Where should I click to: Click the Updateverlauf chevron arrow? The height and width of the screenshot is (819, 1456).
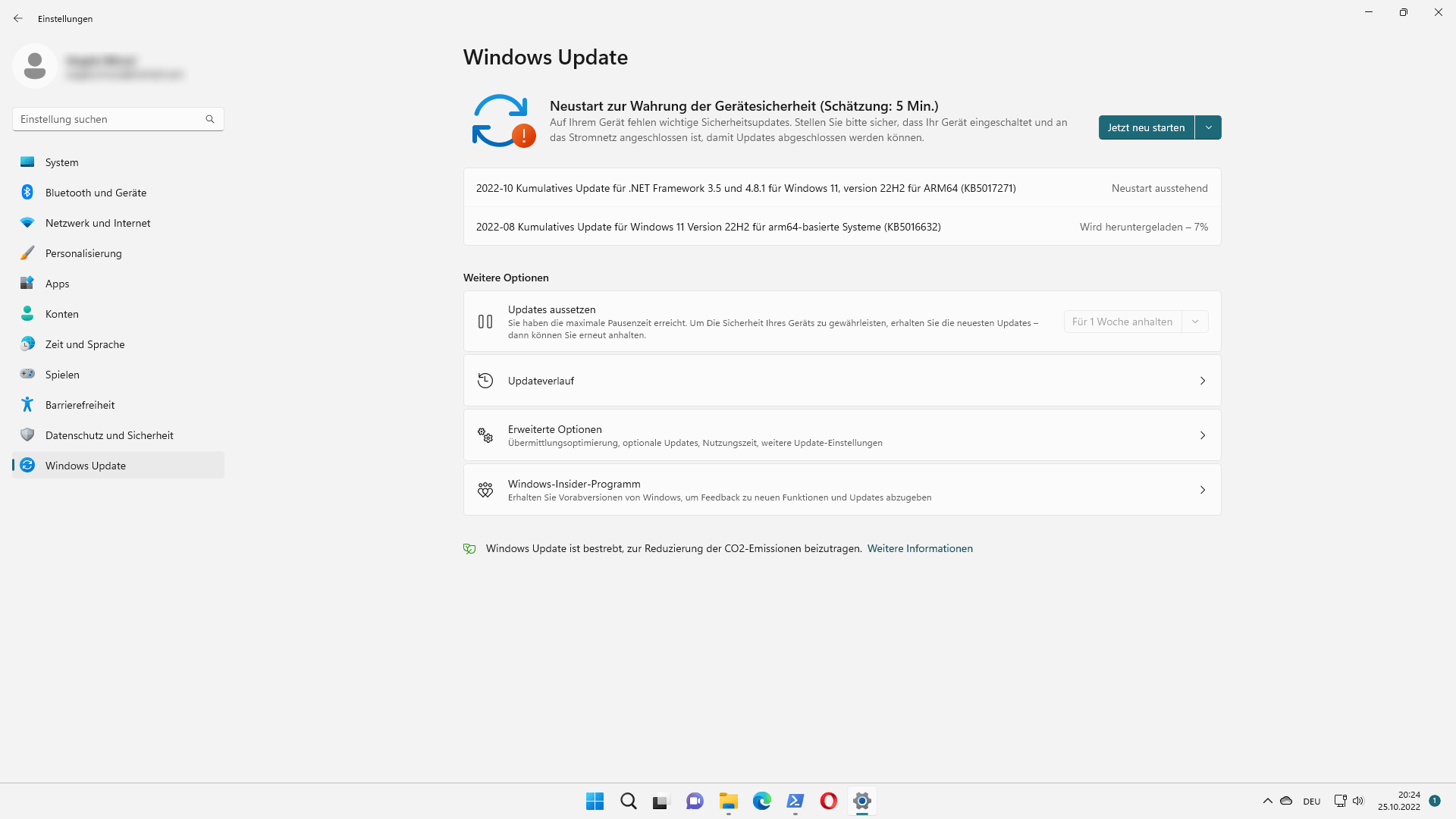click(1203, 381)
